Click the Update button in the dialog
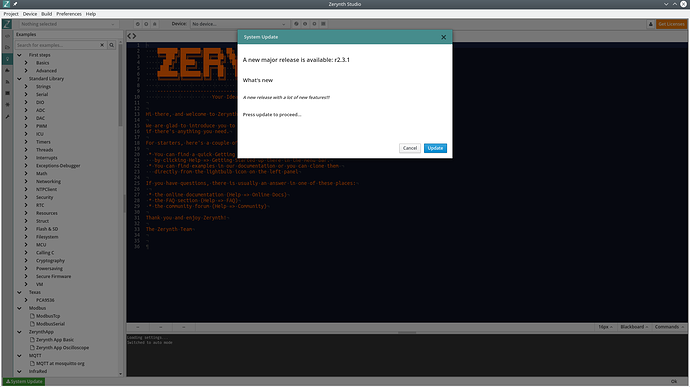 pos(435,148)
